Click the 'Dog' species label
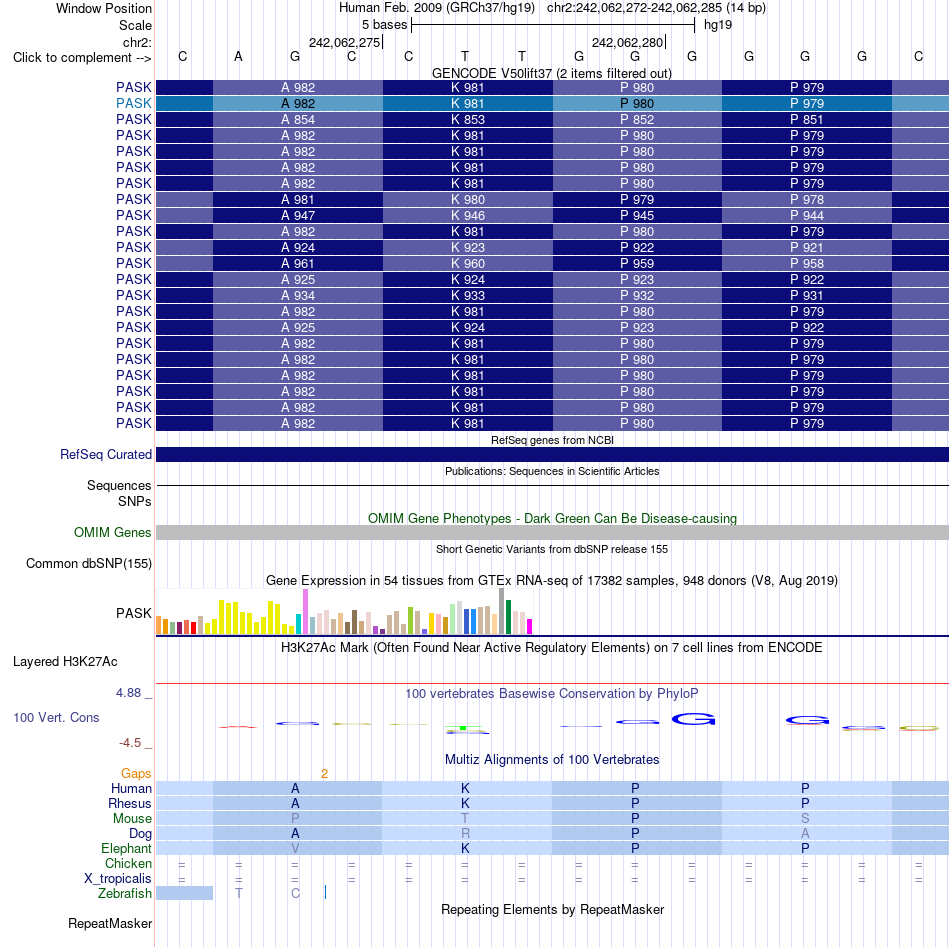950x947 pixels. click(x=140, y=834)
